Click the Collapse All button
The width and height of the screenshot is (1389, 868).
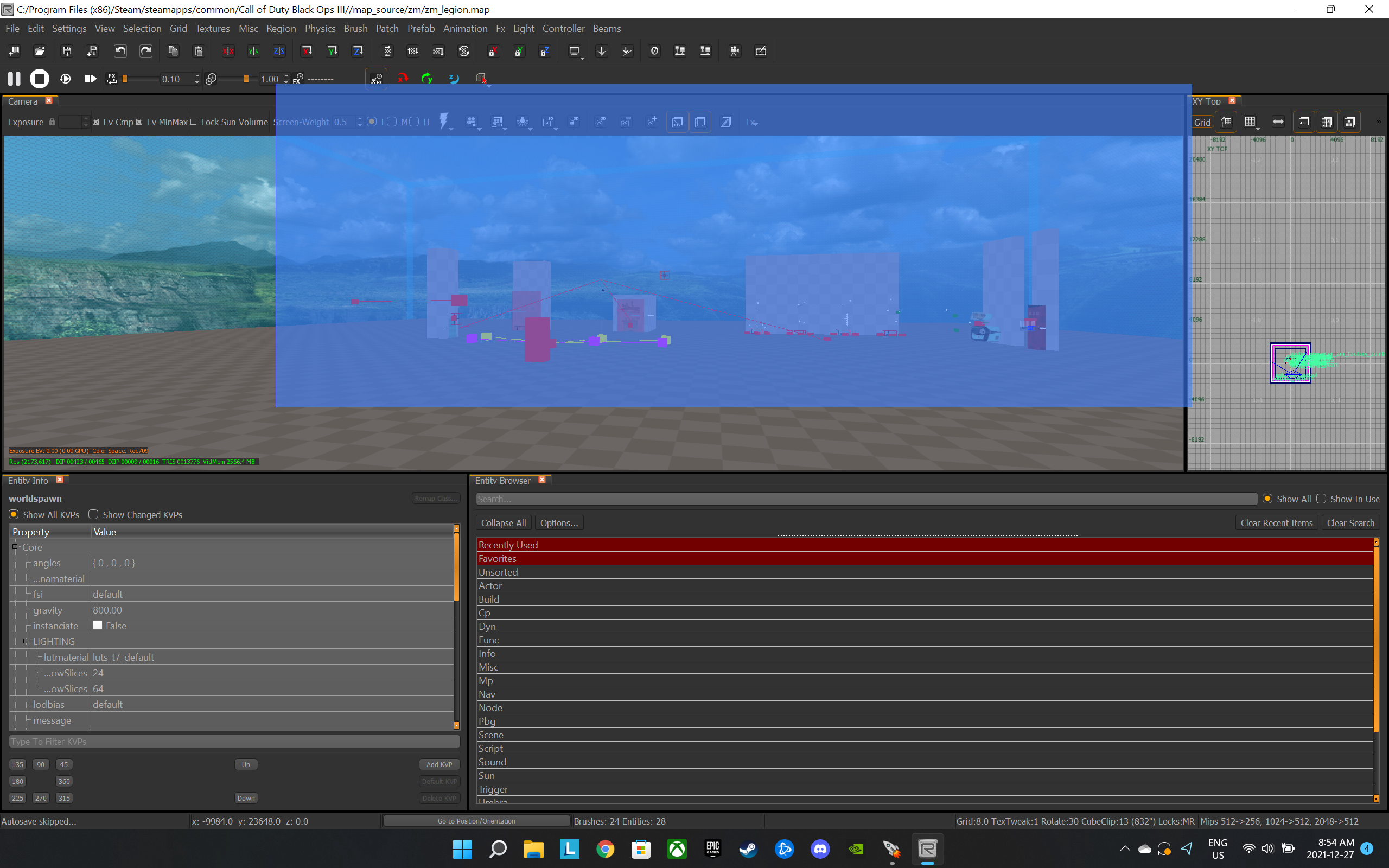click(504, 522)
